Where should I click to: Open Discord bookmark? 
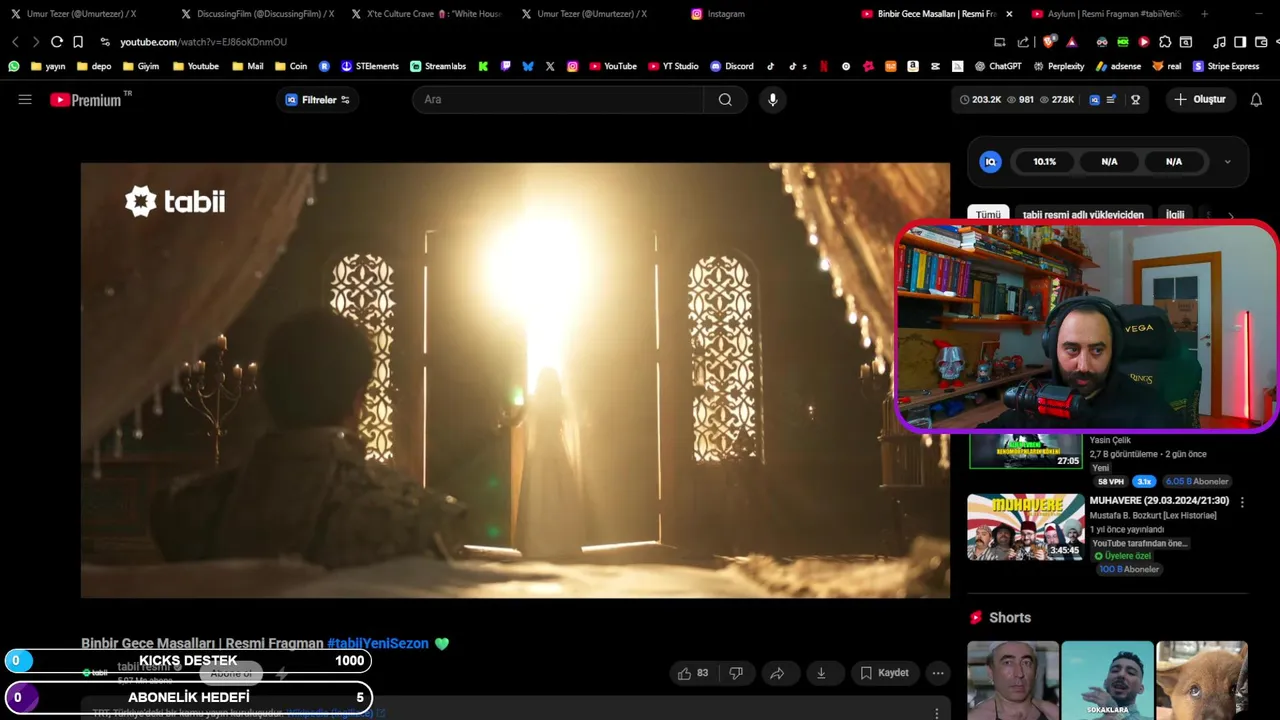tap(732, 66)
